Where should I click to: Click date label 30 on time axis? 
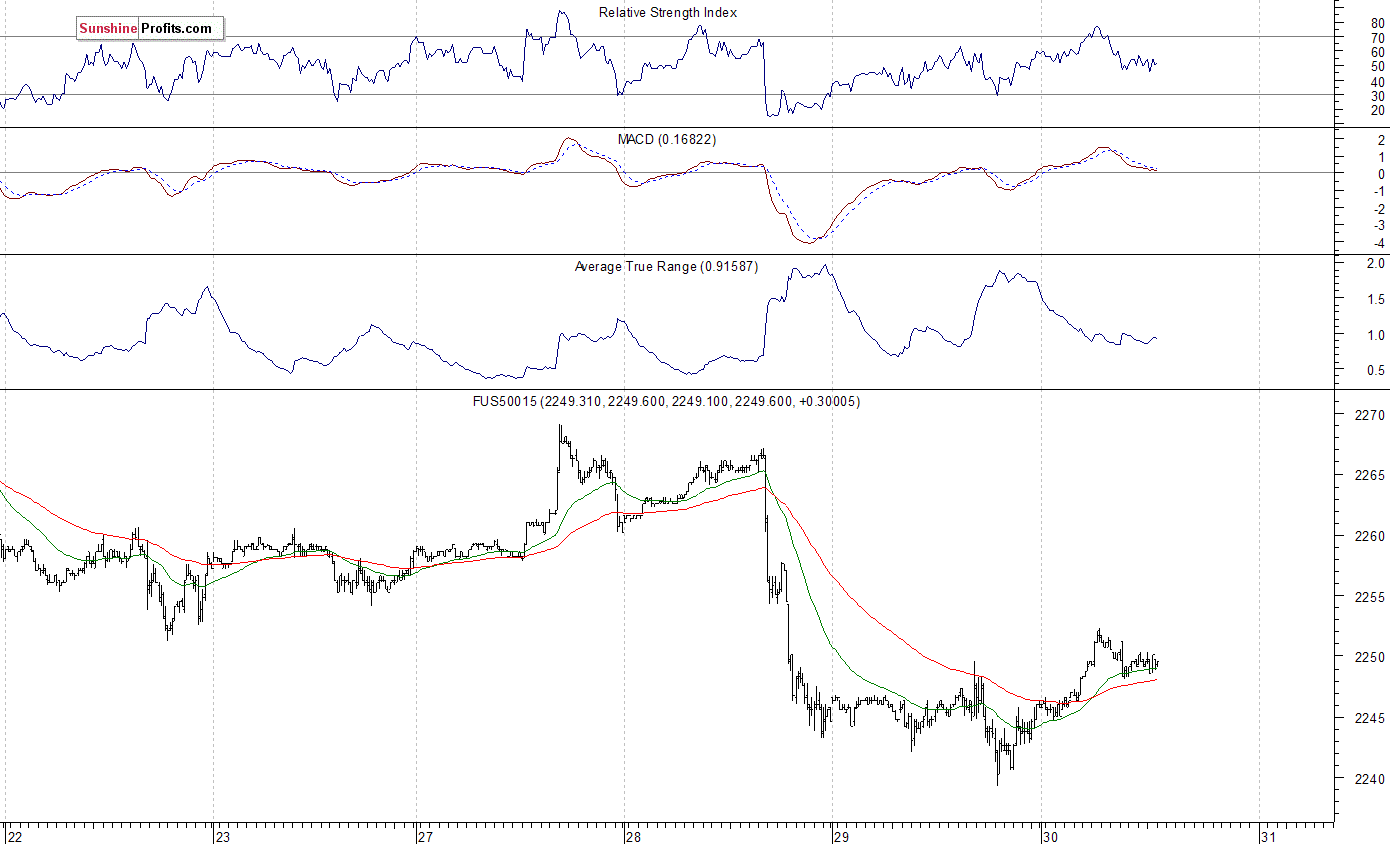coord(1049,836)
